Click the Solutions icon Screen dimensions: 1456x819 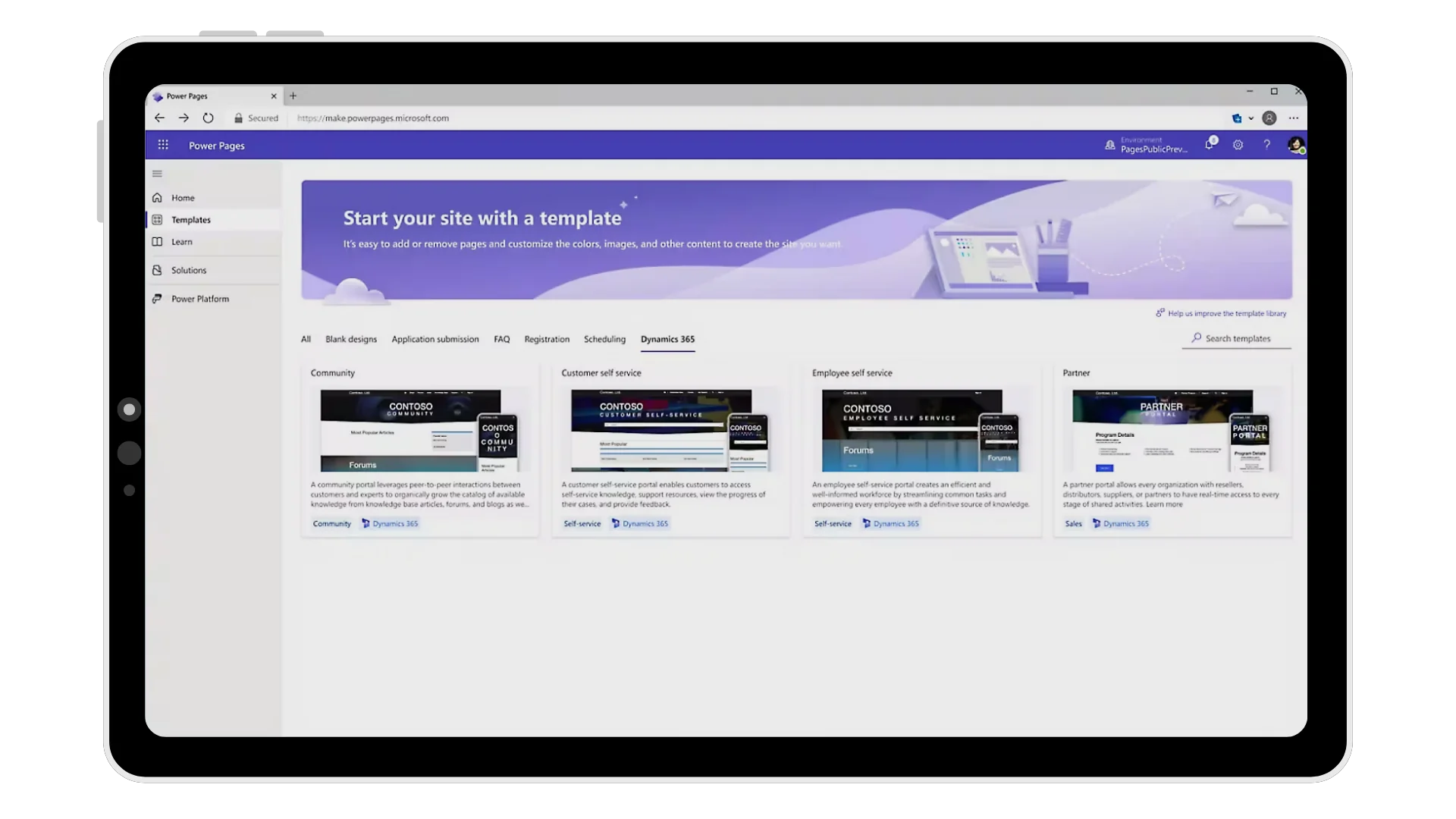point(157,270)
